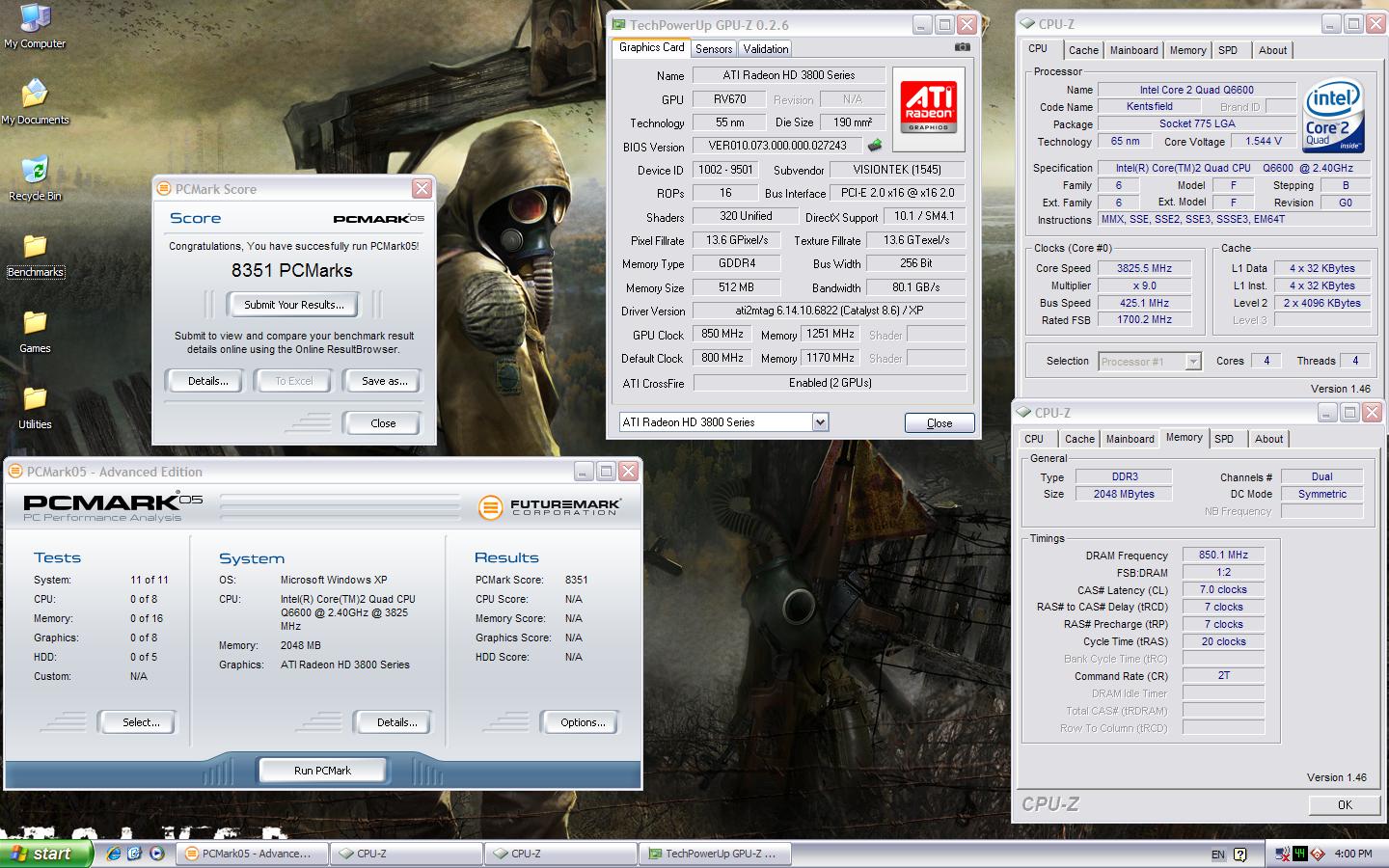The height and width of the screenshot is (868, 1389).
Task: Click the Close button in PCMark Score window
Action: [x=383, y=423]
